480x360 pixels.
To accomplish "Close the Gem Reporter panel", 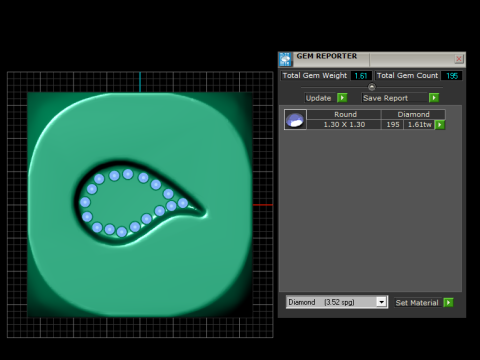I will click(459, 59).
